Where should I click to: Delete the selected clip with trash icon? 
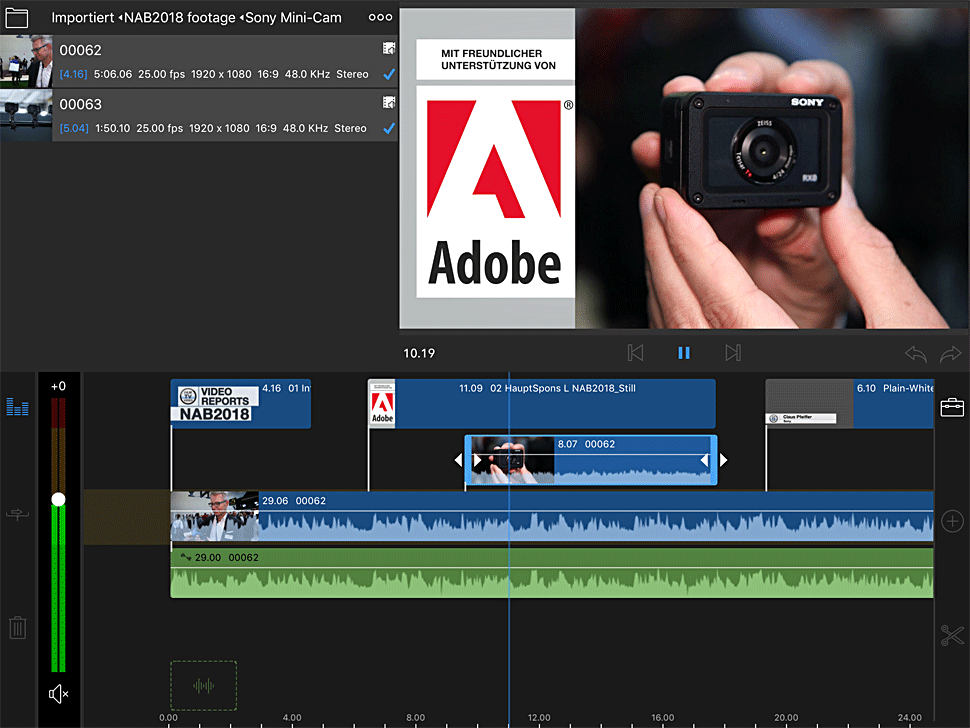point(17,627)
